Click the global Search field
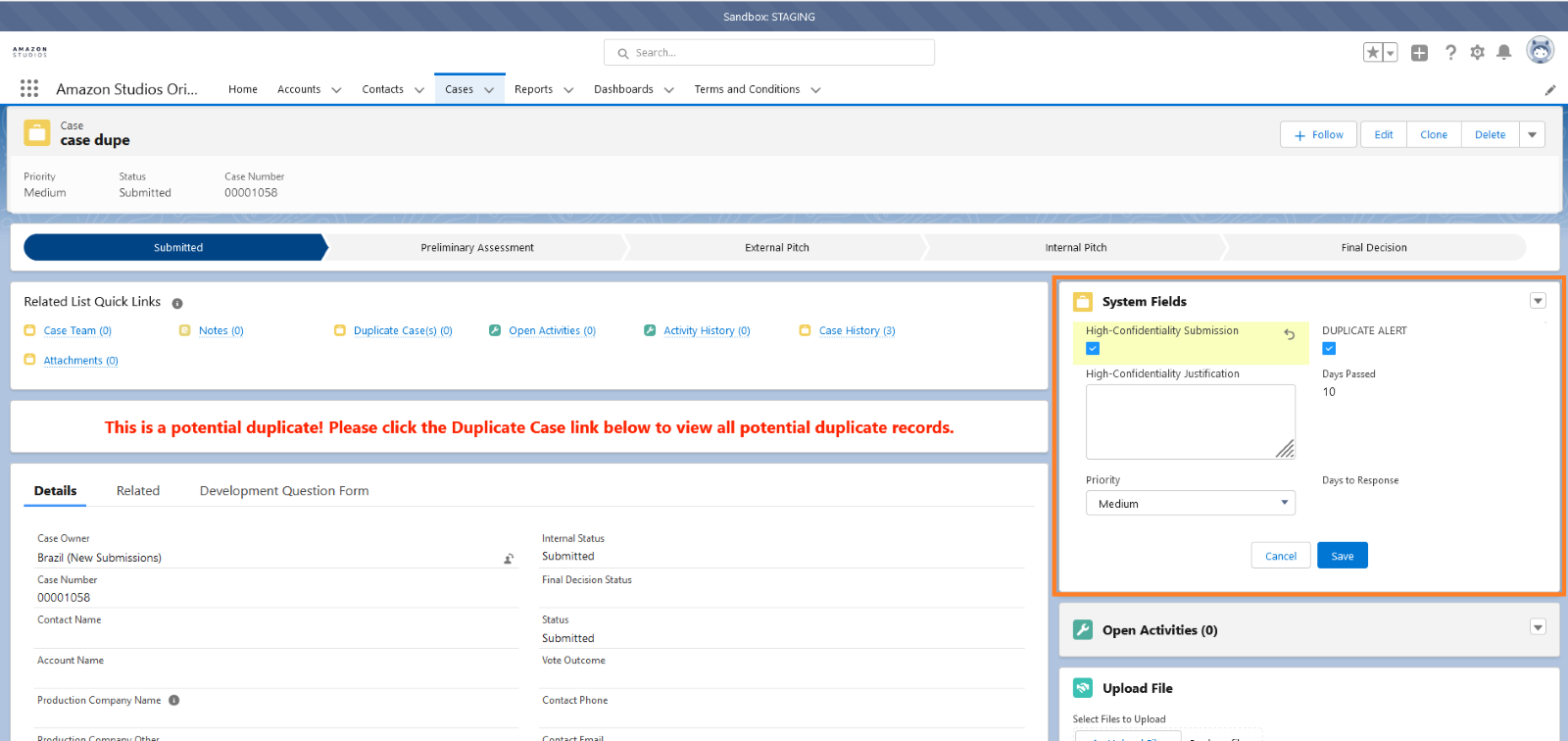Image resolution: width=1568 pixels, height=741 pixels. (769, 53)
